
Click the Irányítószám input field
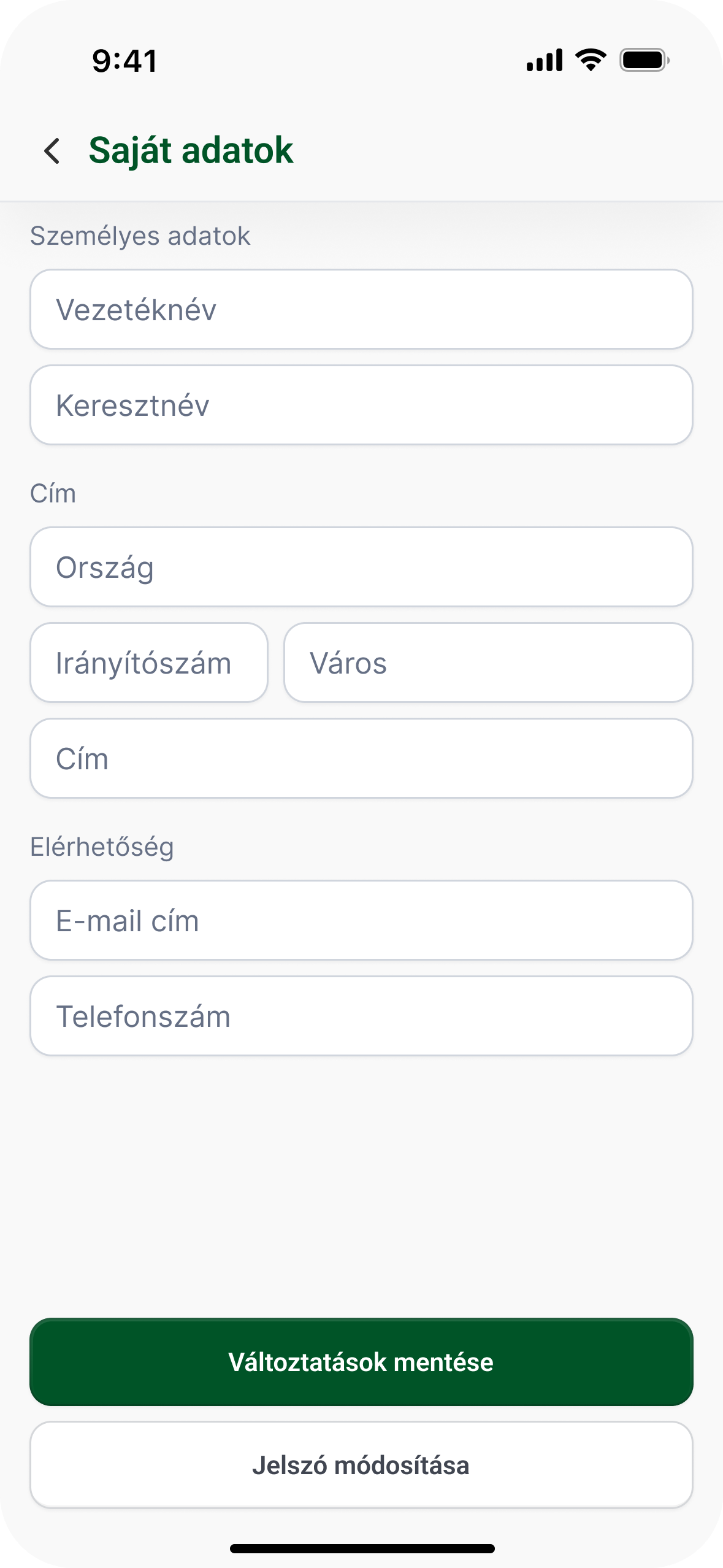(x=149, y=663)
